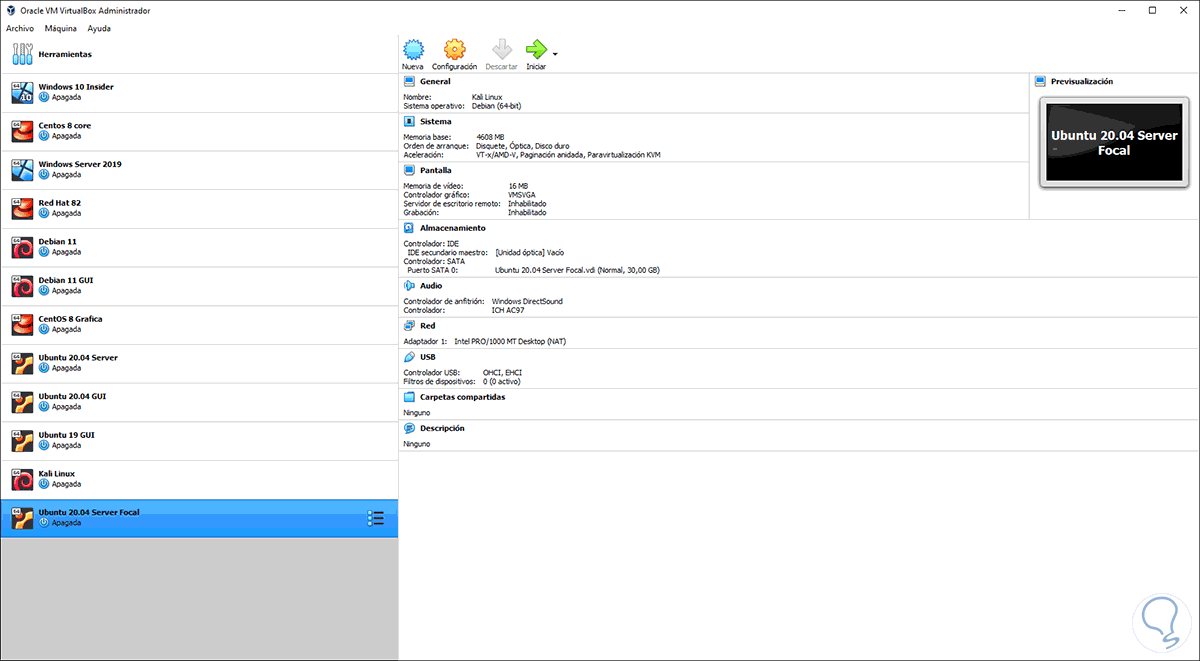Viewport: 1200px width, 661px height.
Task: Click 'Windows DirectSound' host driver value
Action: 528,301
